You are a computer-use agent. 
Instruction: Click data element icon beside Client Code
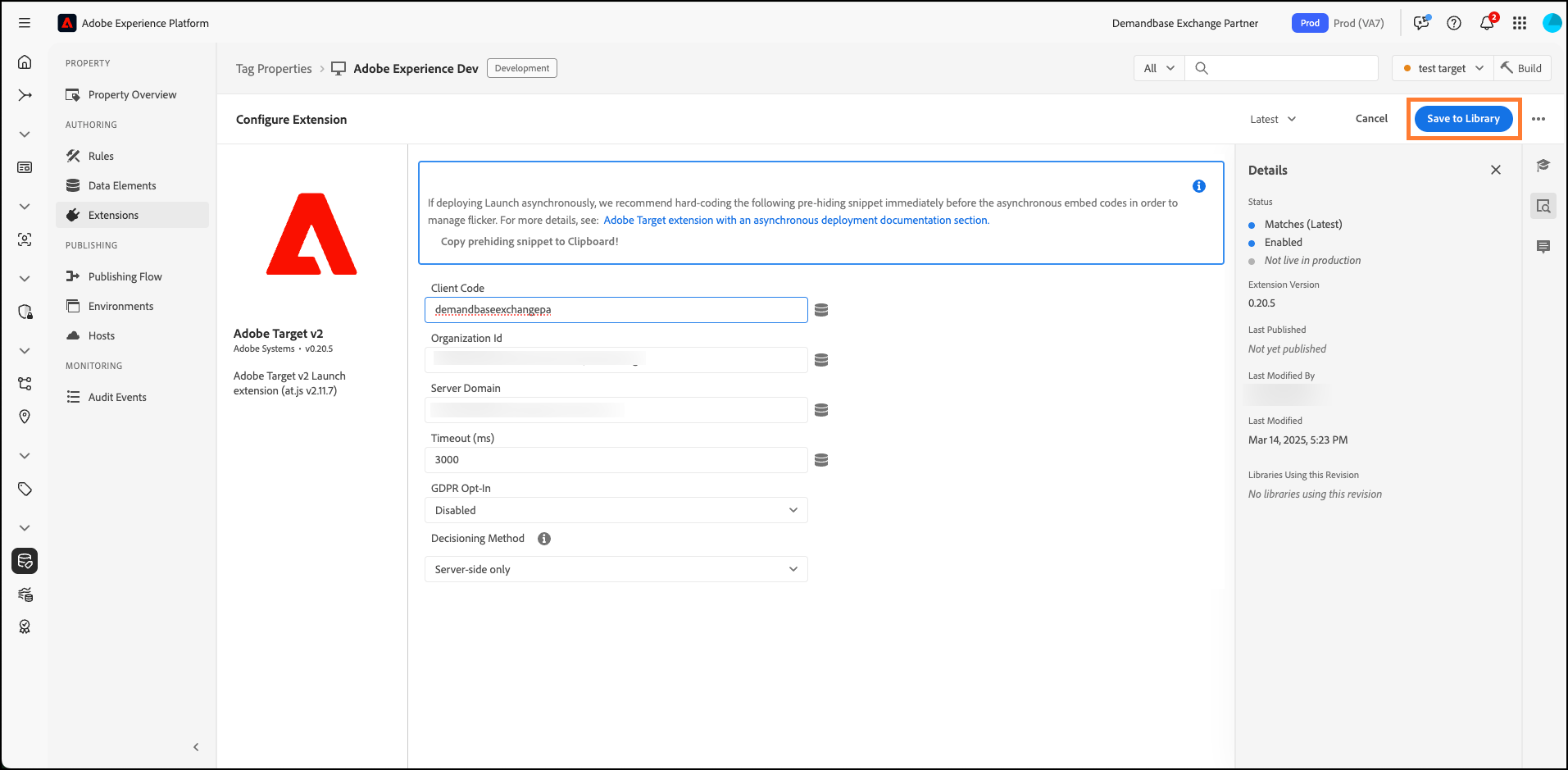pyautogui.click(x=820, y=310)
